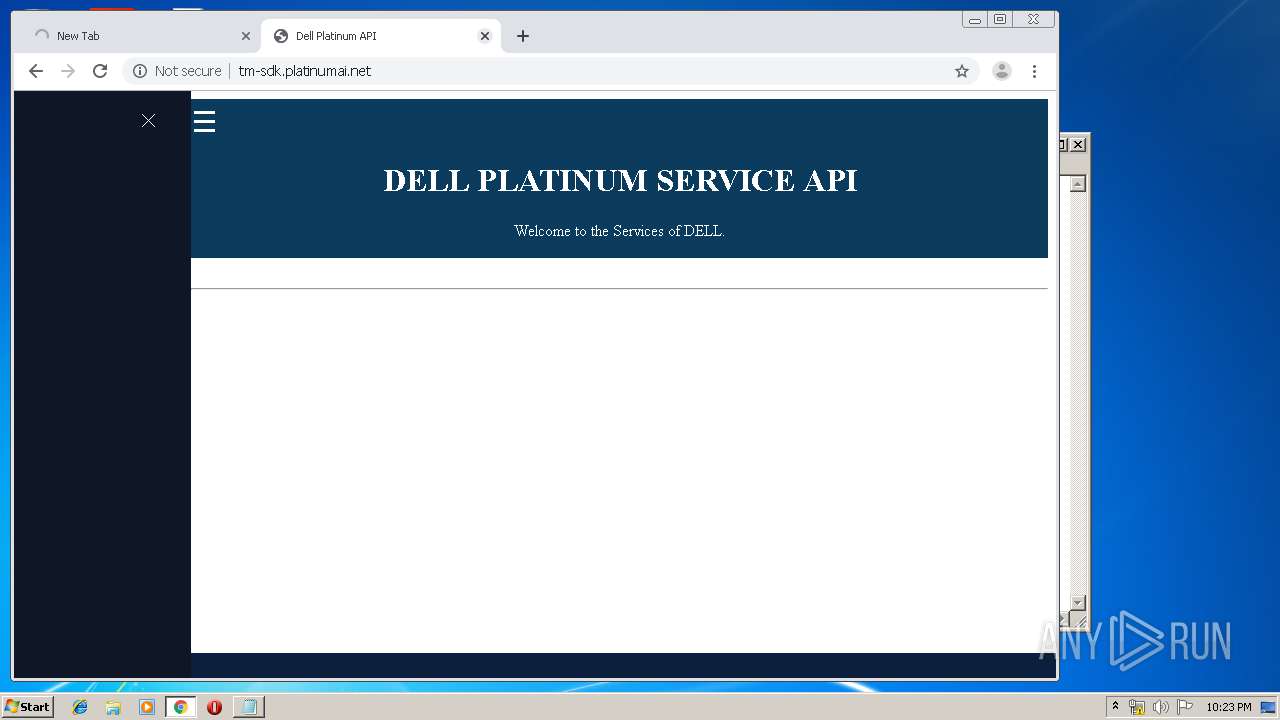Open volume speaker tray icon
Screen dimensions: 1280x720
coord(1160,707)
